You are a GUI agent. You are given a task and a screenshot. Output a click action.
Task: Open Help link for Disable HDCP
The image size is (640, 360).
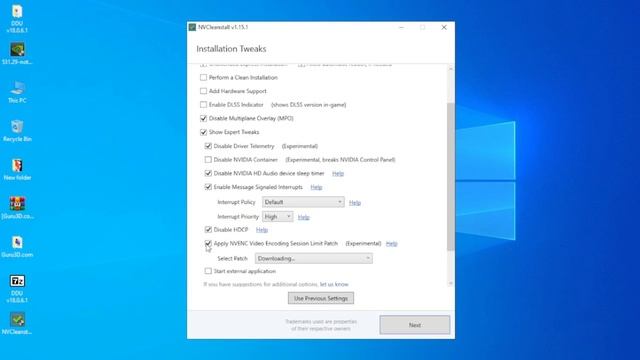tap(262, 230)
